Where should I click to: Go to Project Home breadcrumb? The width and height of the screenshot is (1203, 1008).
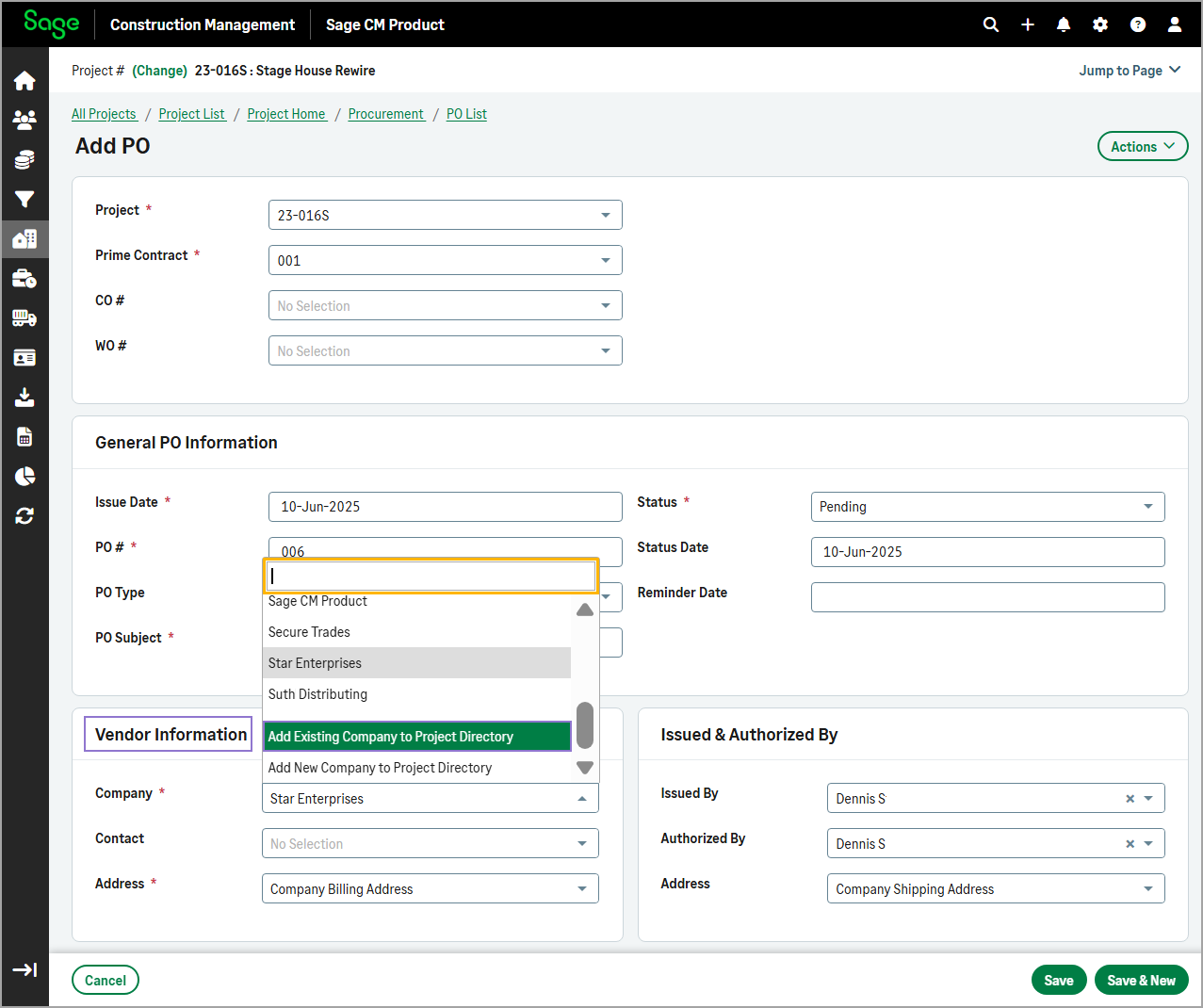coord(287,114)
